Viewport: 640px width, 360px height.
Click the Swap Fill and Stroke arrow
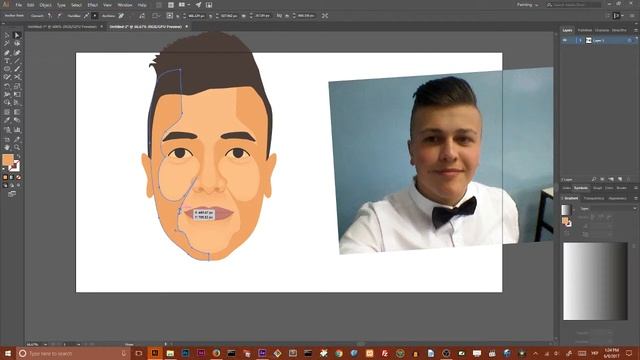[x=18, y=156]
